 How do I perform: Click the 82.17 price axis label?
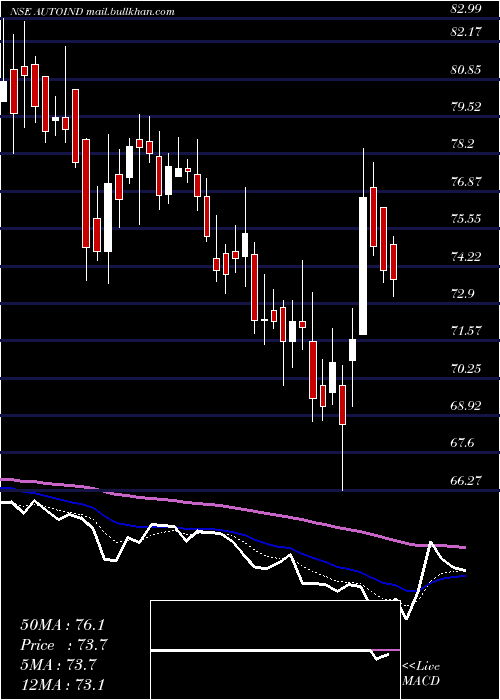[x=466, y=32]
